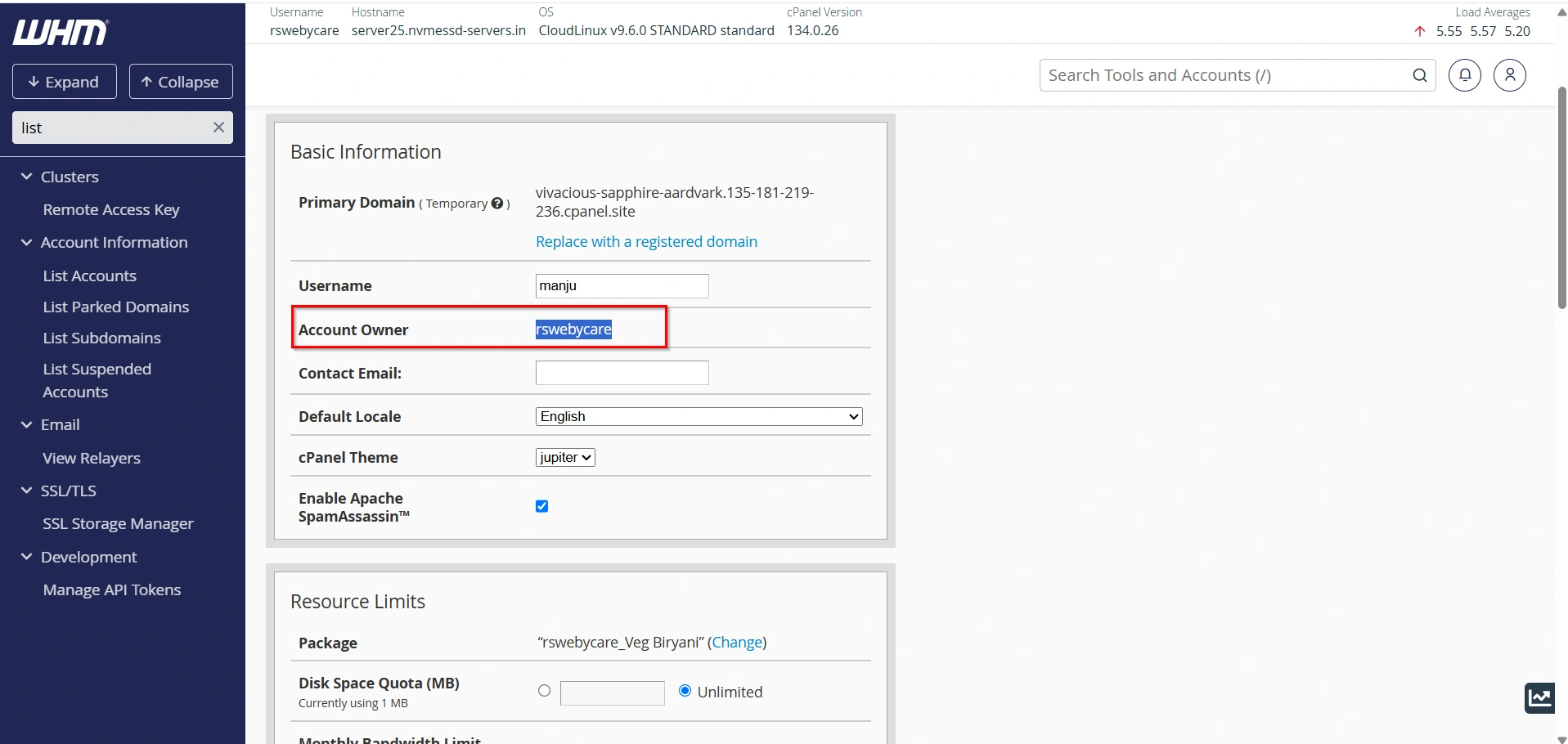
Task: Click Replace with a registered domain
Action: [x=646, y=241]
